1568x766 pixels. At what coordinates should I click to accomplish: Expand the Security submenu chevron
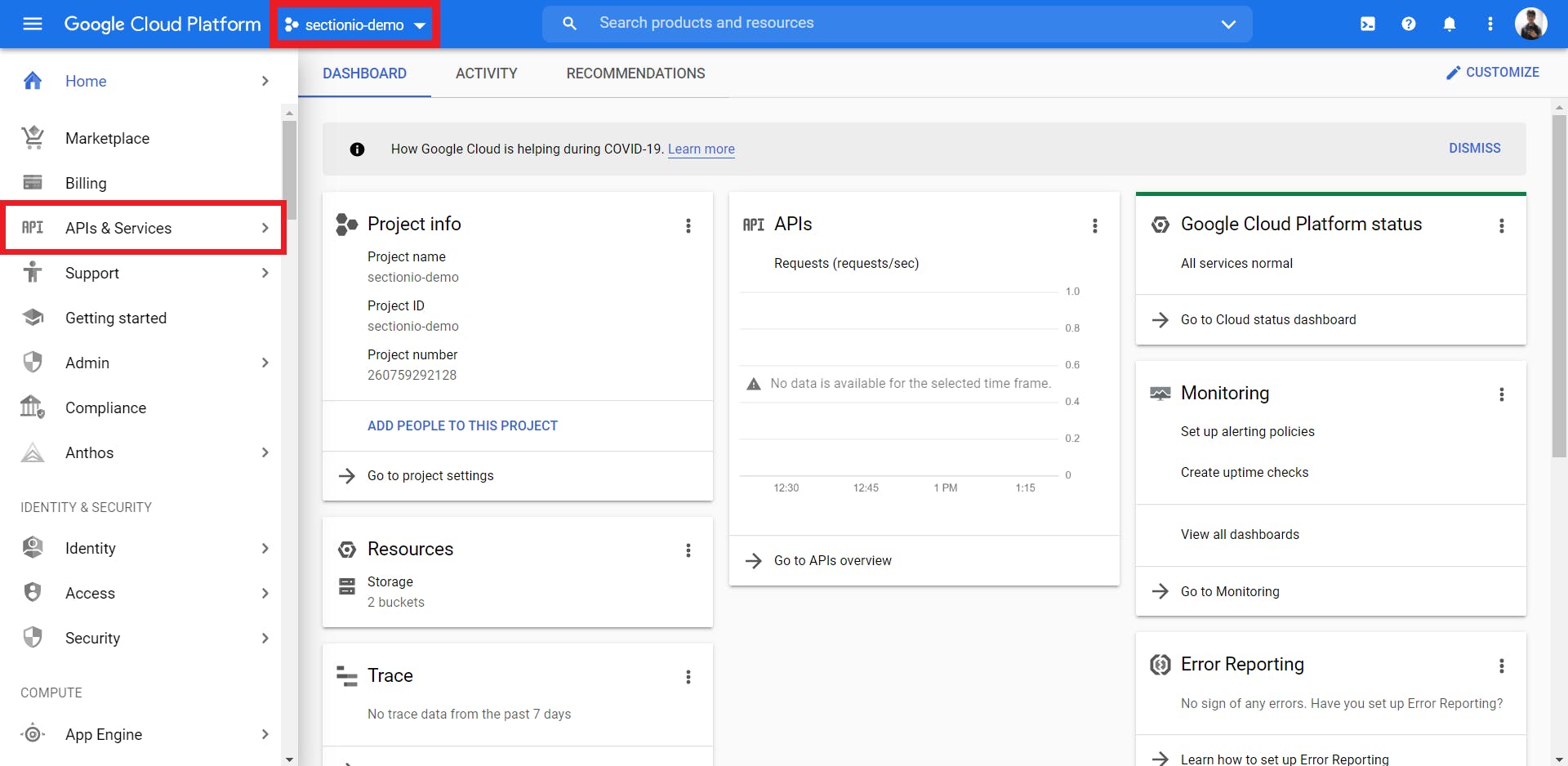coord(265,638)
